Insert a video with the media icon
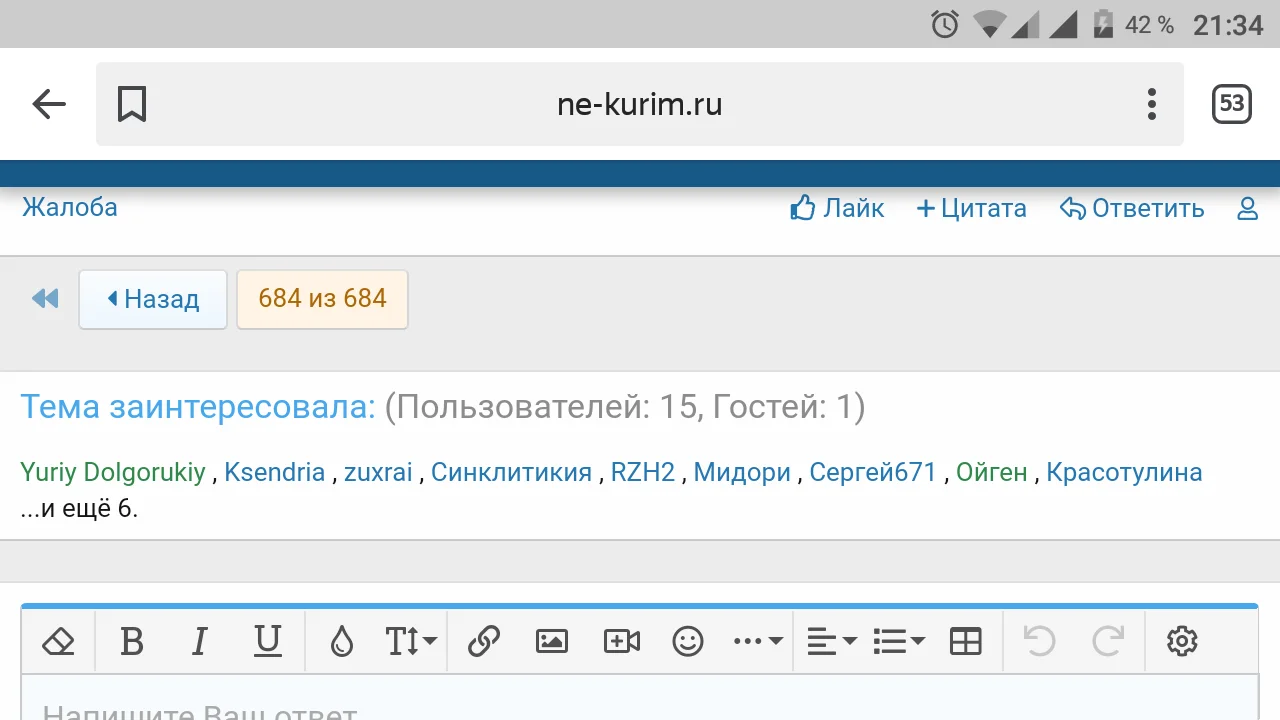 [621, 641]
